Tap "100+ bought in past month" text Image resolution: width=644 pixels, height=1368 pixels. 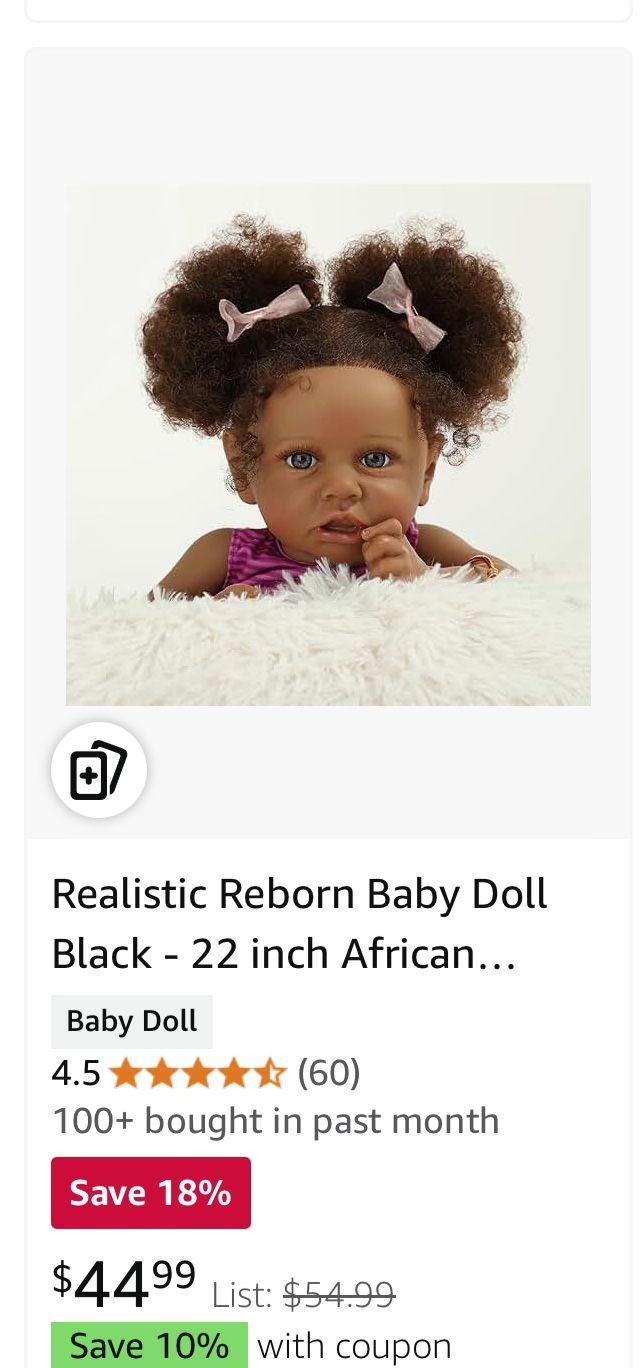[x=275, y=1121]
